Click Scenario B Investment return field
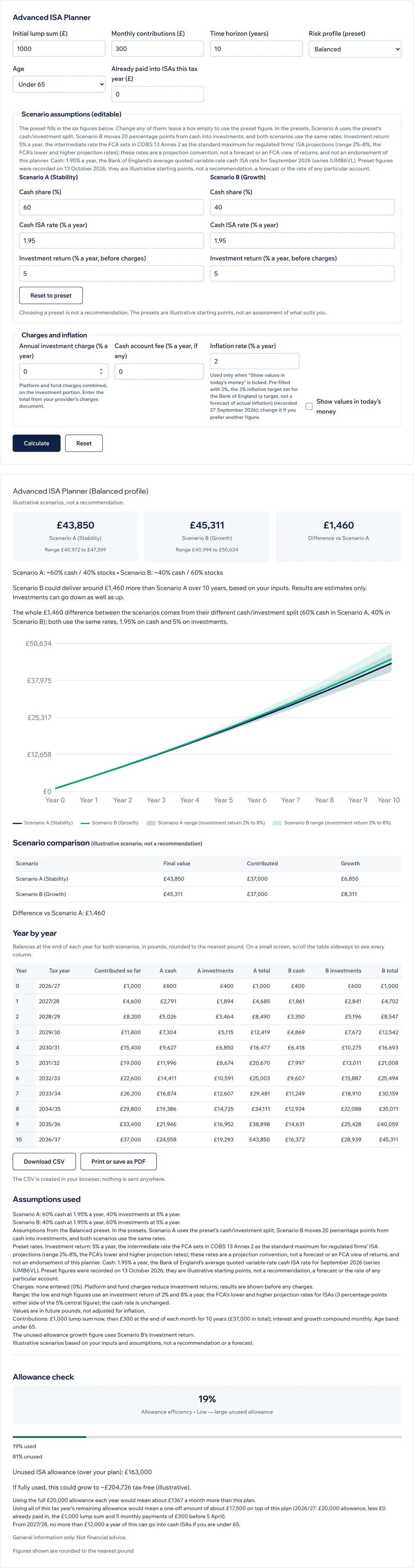 [302, 273]
